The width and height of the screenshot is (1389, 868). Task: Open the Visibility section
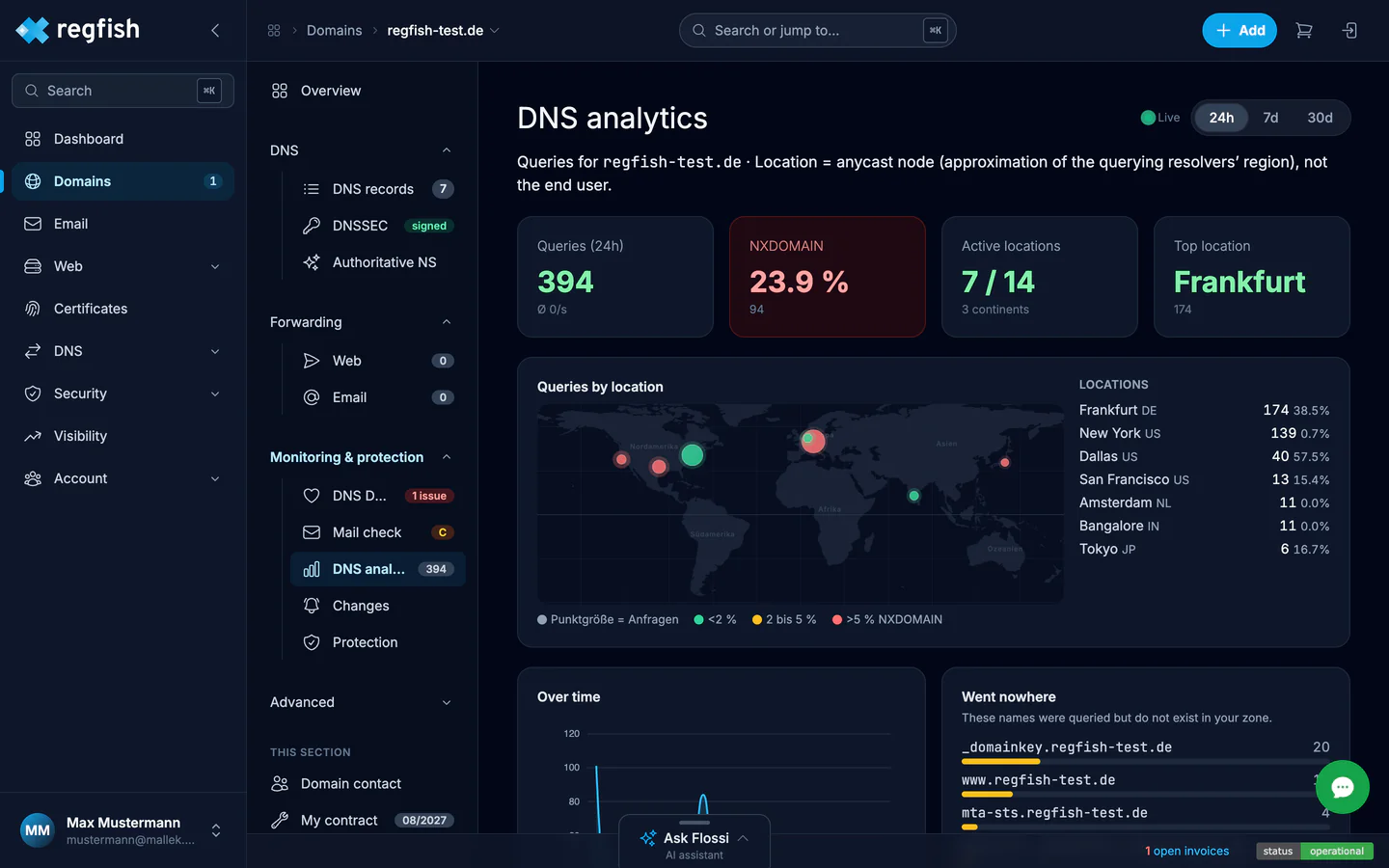click(123, 436)
